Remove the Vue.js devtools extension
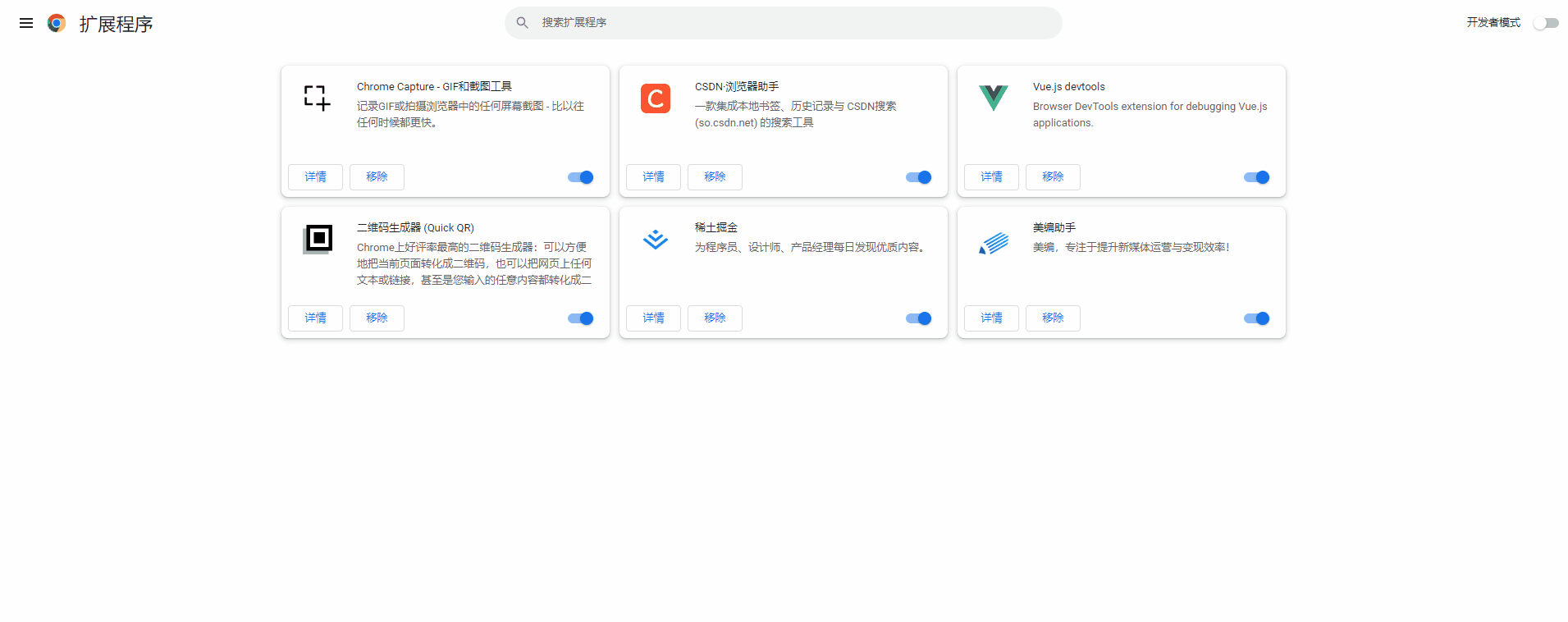Screen dimensions: 1568x622 coord(1053,177)
